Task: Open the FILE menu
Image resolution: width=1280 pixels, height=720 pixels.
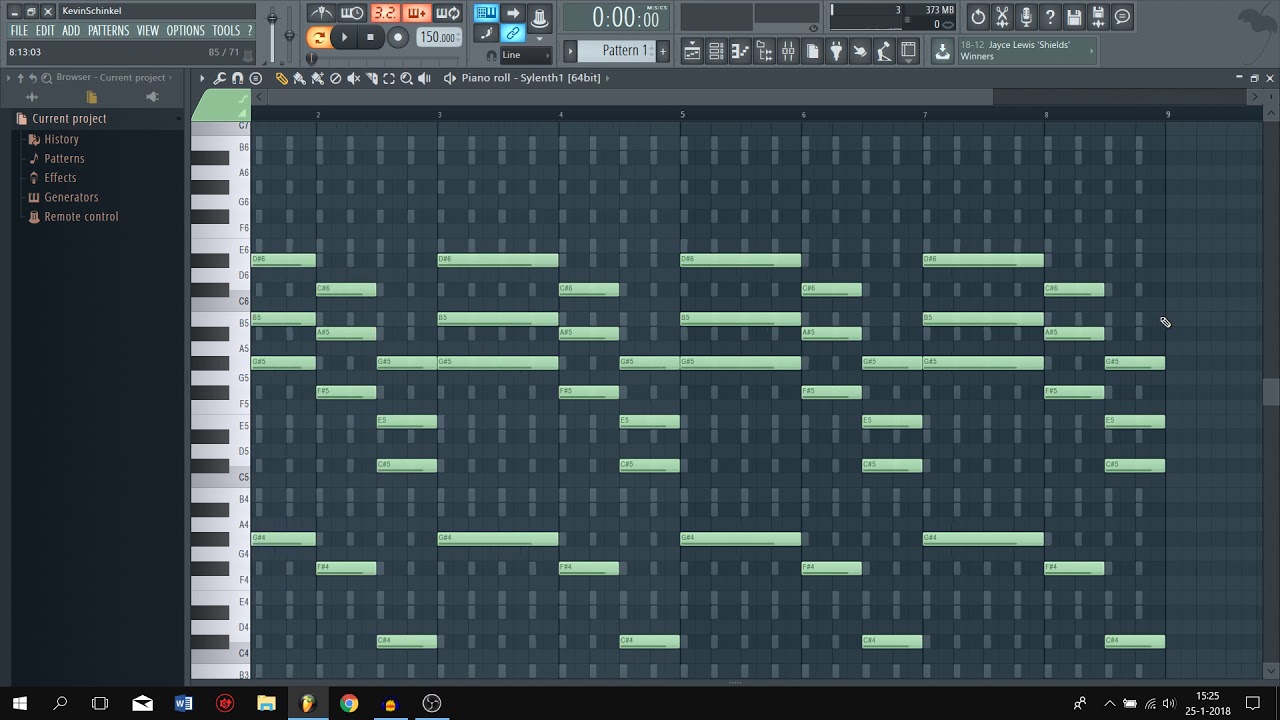Action: 19,31
